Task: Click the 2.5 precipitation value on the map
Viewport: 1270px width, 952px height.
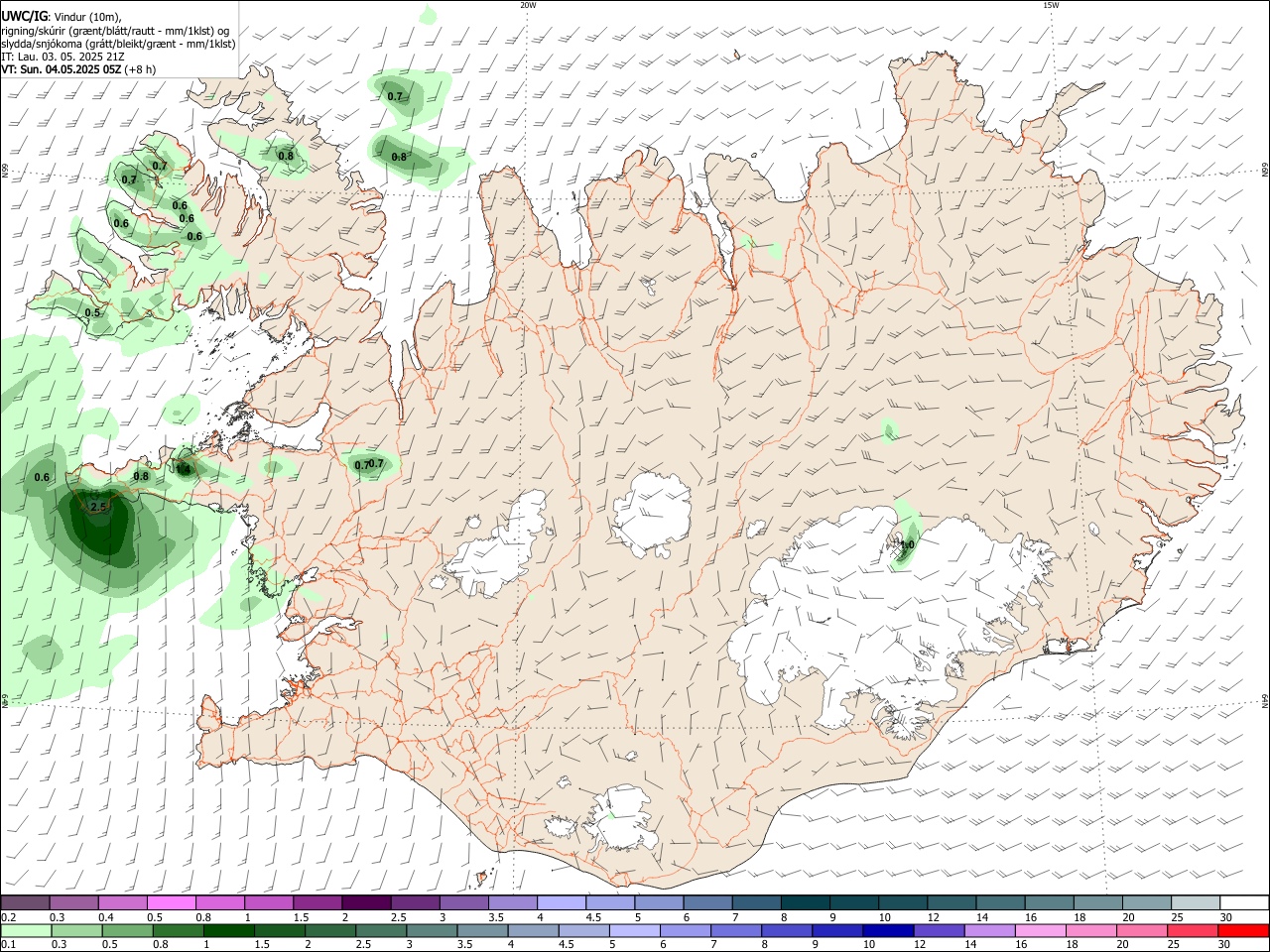Action: click(98, 507)
